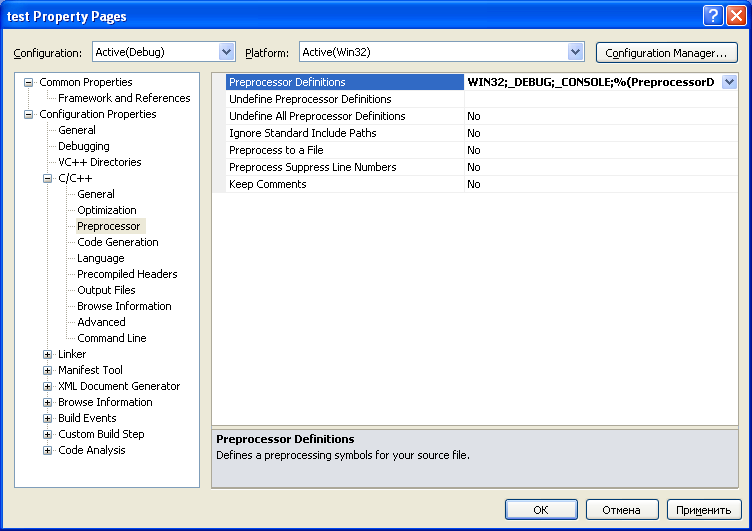Select Output Files
The height and width of the screenshot is (531, 752).
pos(106,290)
